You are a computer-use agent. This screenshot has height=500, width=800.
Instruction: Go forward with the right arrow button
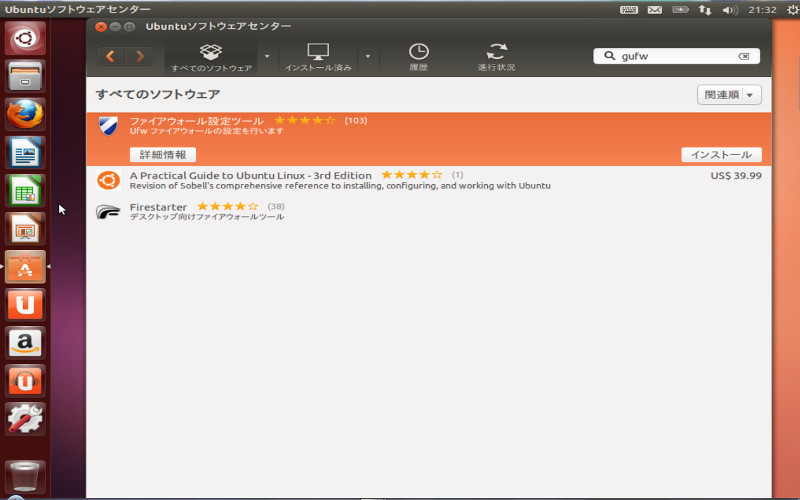[x=139, y=56]
